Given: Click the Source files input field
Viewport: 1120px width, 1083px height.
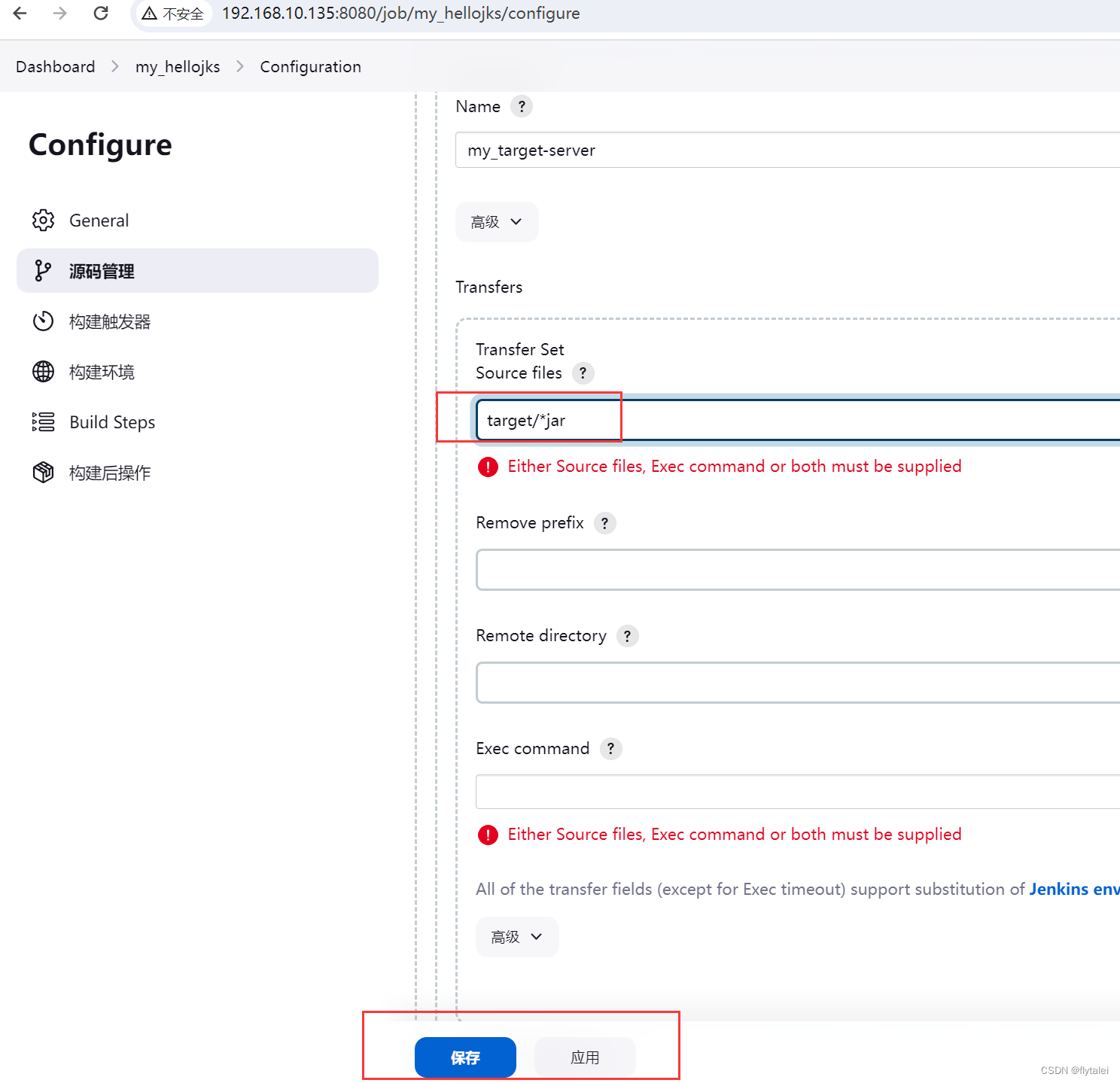Looking at the screenshot, I should pyautogui.click(x=798, y=420).
